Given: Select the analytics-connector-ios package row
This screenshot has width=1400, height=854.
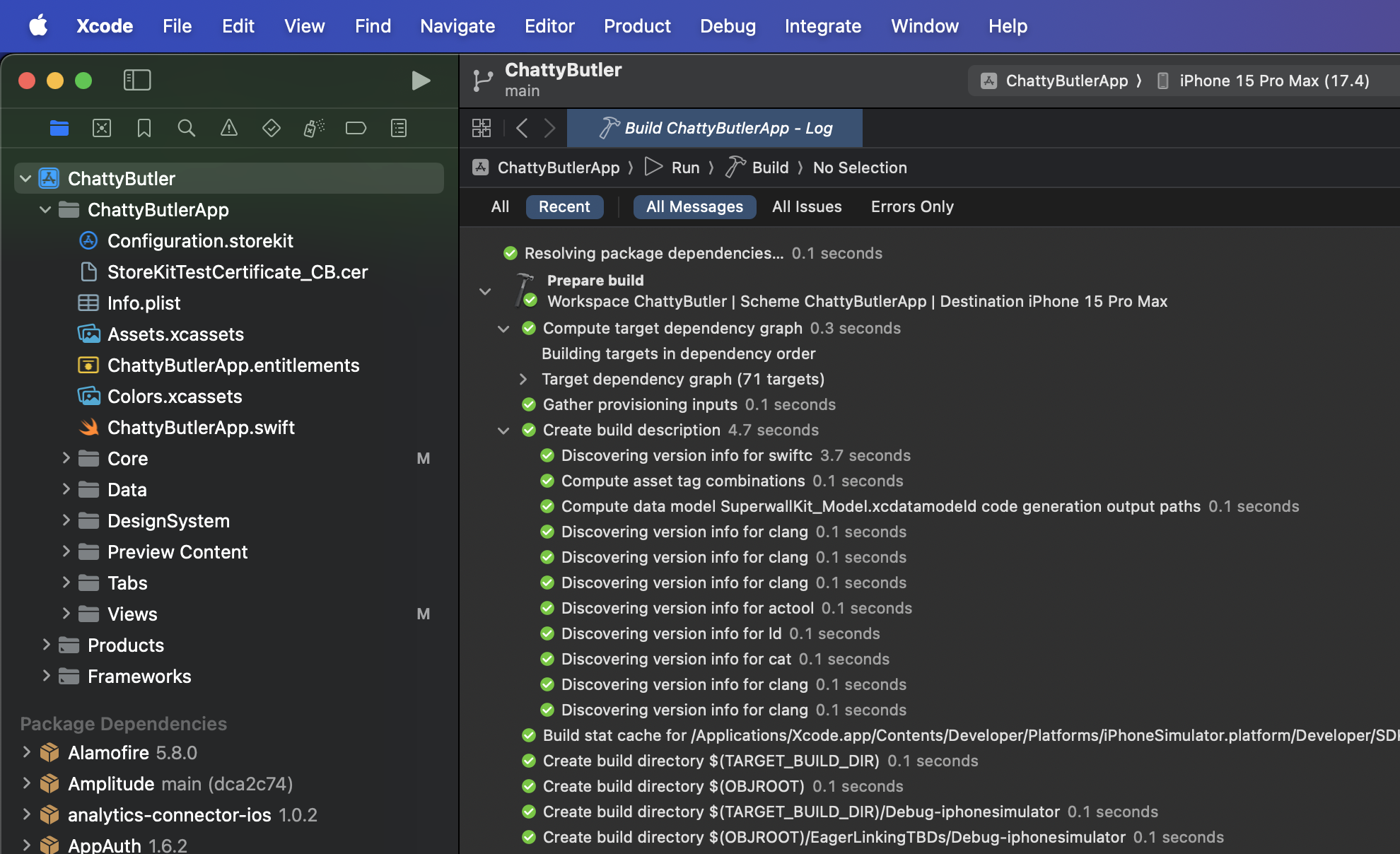Looking at the screenshot, I should pos(229,815).
